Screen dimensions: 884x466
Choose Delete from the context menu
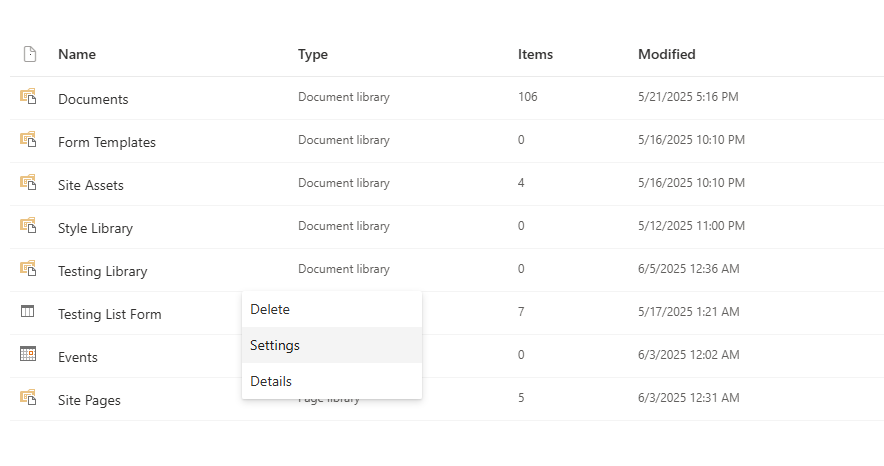point(270,309)
